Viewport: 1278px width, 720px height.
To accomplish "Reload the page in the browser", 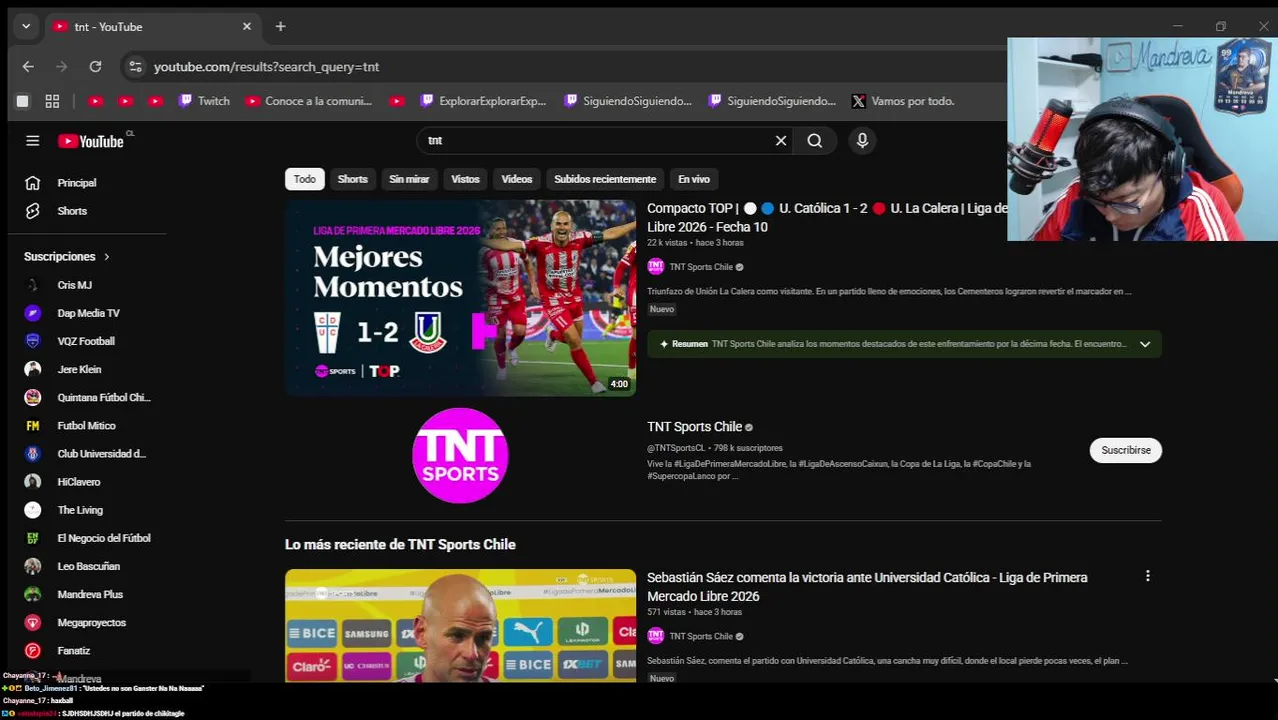I will click(x=95, y=67).
